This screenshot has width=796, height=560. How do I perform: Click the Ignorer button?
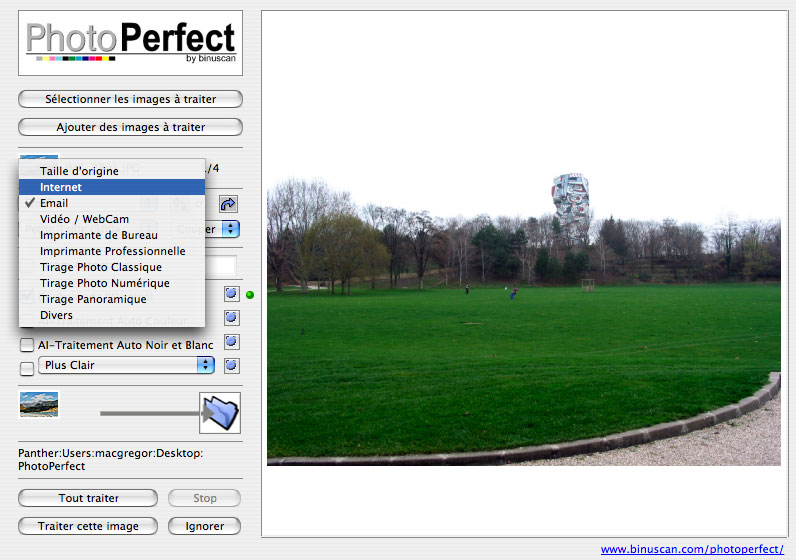(x=205, y=526)
